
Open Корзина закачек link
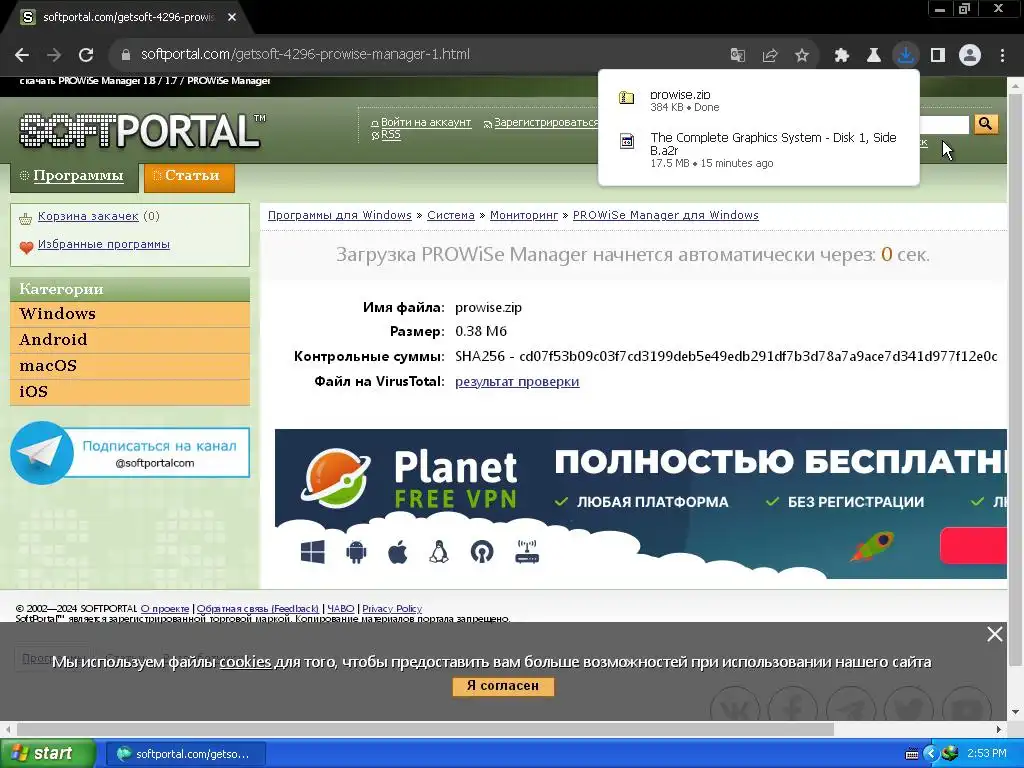(x=88, y=216)
